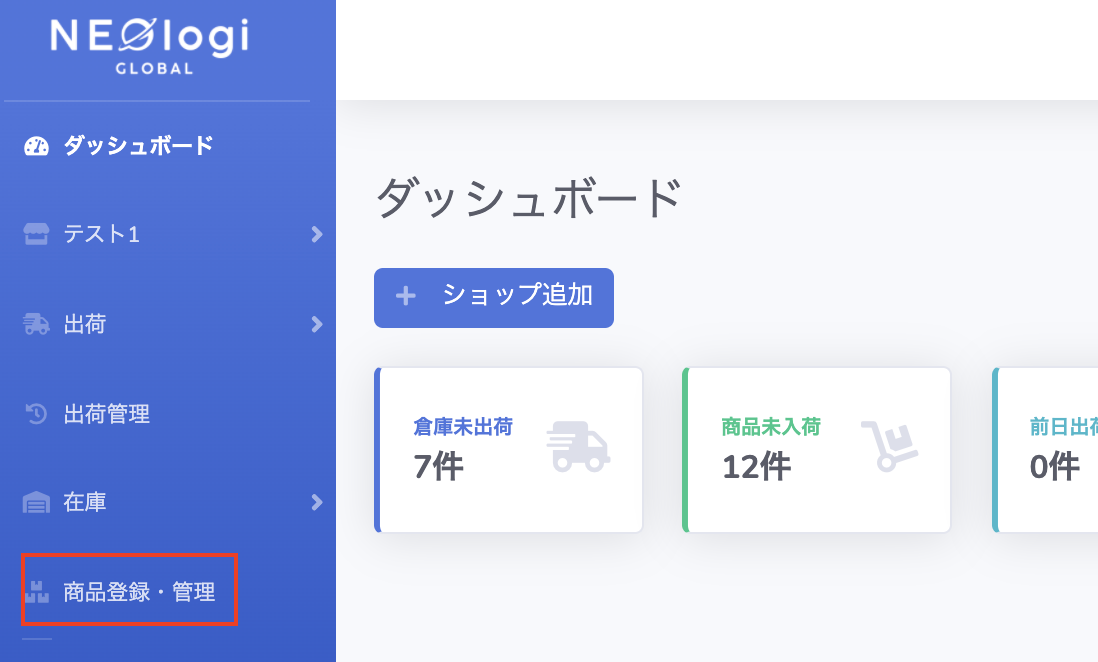Click the 商品未入荷 label link
This screenshot has height=662, width=1098.
coord(771,427)
